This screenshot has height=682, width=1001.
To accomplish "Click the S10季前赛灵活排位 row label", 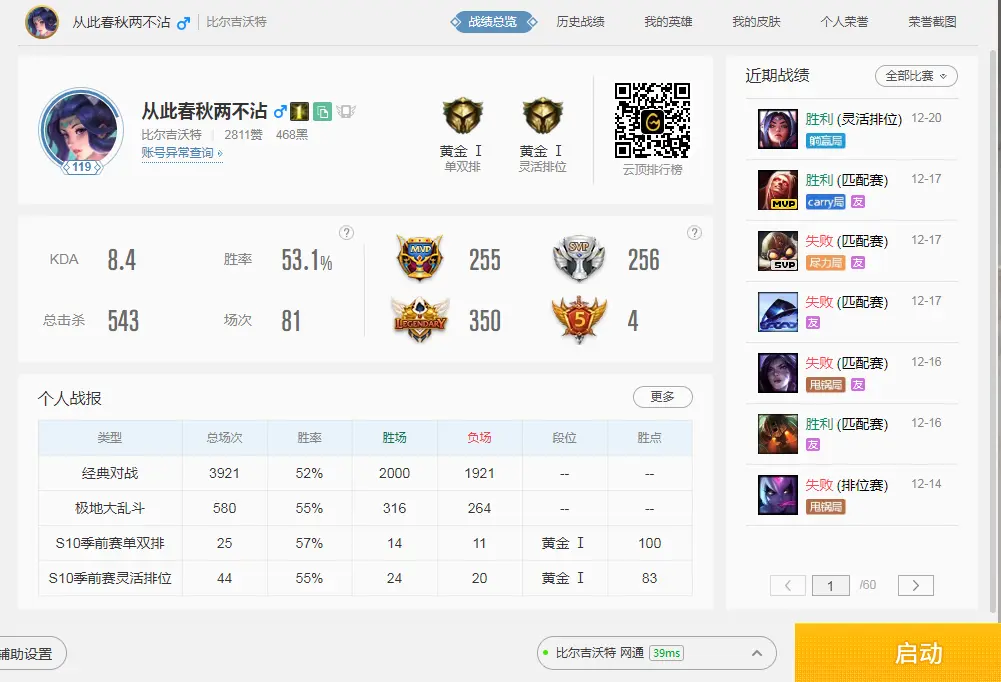I will [110, 578].
